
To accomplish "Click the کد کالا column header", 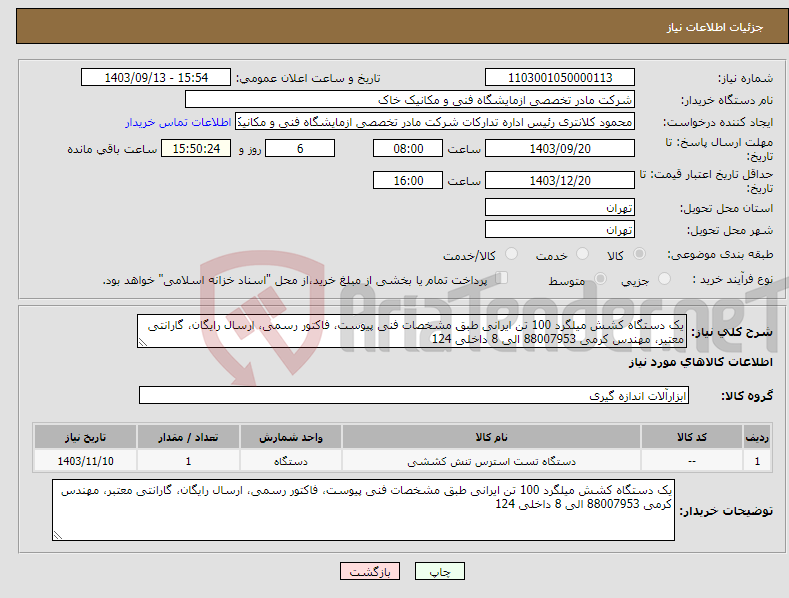I will click(692, 437).
